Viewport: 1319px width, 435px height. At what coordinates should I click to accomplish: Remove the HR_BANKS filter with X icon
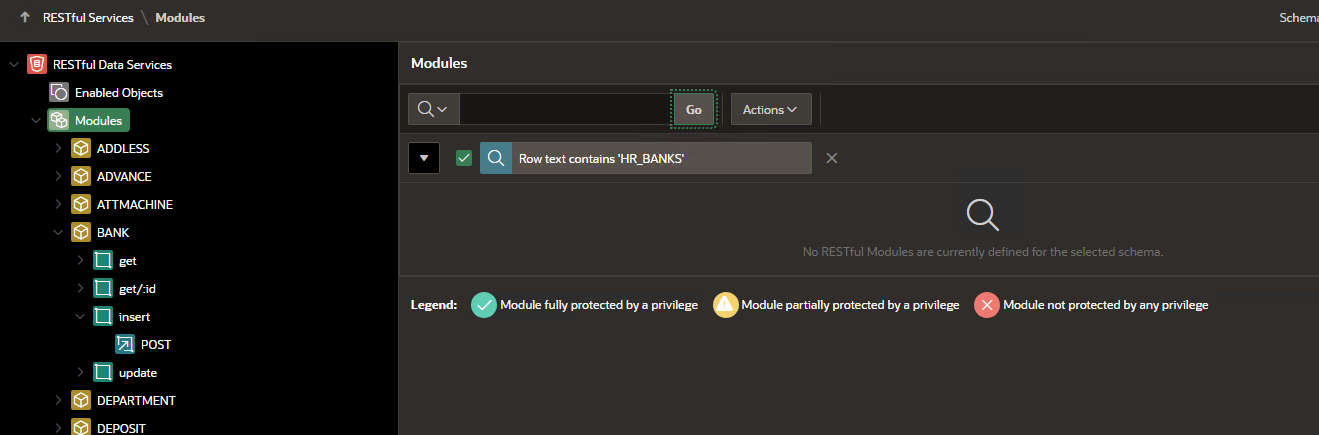point(832,158)
